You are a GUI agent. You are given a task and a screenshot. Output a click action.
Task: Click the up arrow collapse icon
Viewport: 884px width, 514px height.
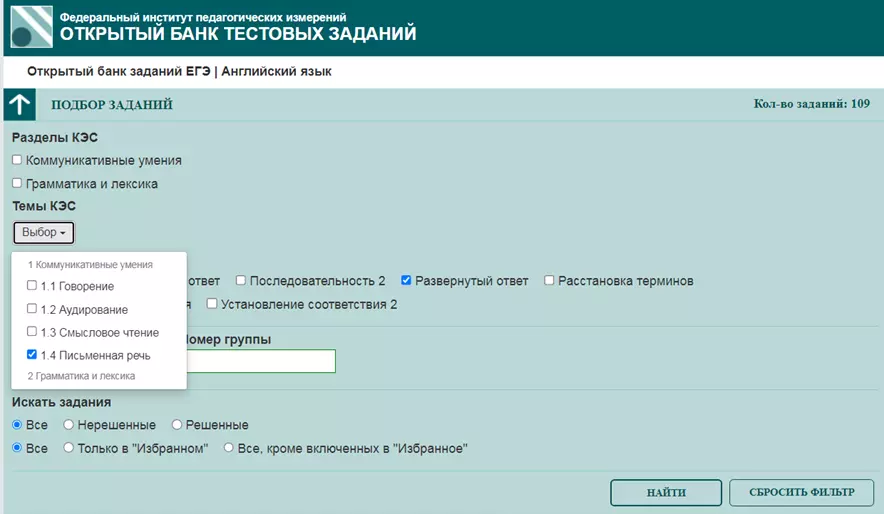(x=20, y=105)
